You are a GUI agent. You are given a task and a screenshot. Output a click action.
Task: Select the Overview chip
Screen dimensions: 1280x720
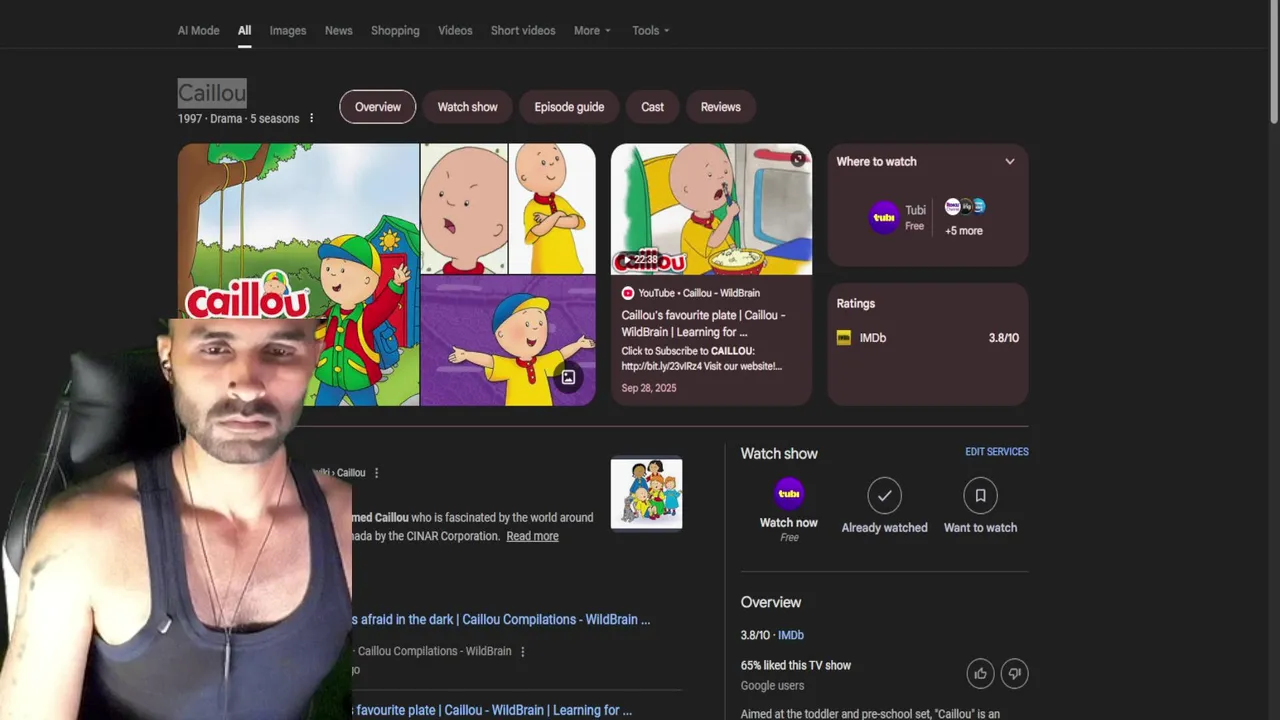pos(378,107)
